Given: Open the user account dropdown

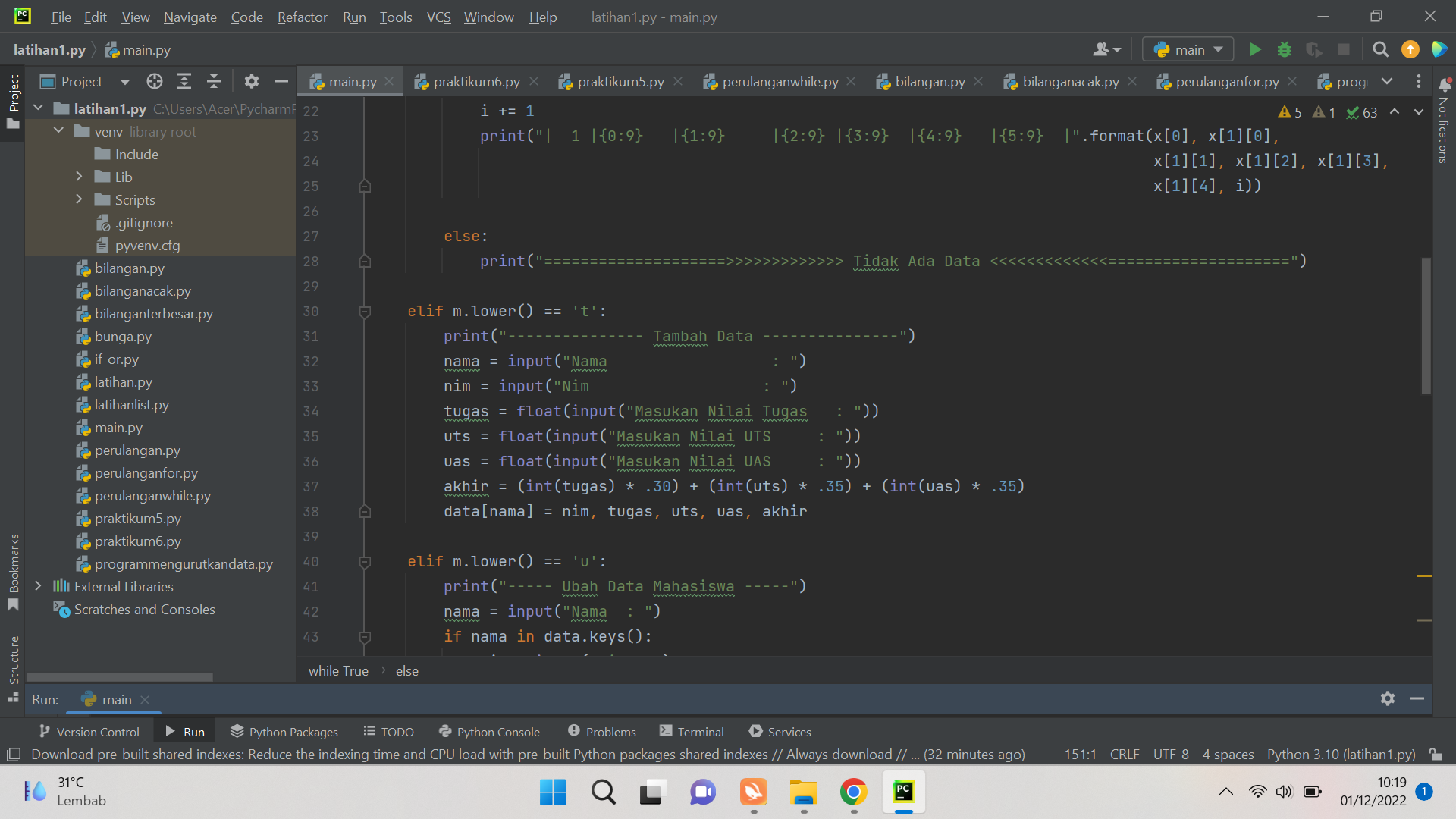Looking at the screenshot, I should click(x=1107, y=50).
